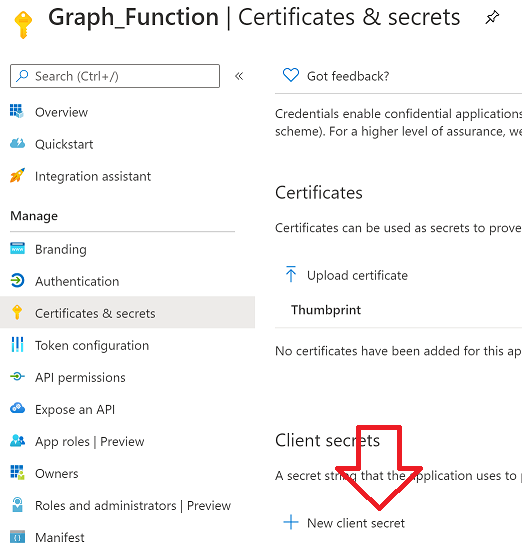Collapse the sidebar with the double chevron
The image size is (522, 551).
point(239,76)
